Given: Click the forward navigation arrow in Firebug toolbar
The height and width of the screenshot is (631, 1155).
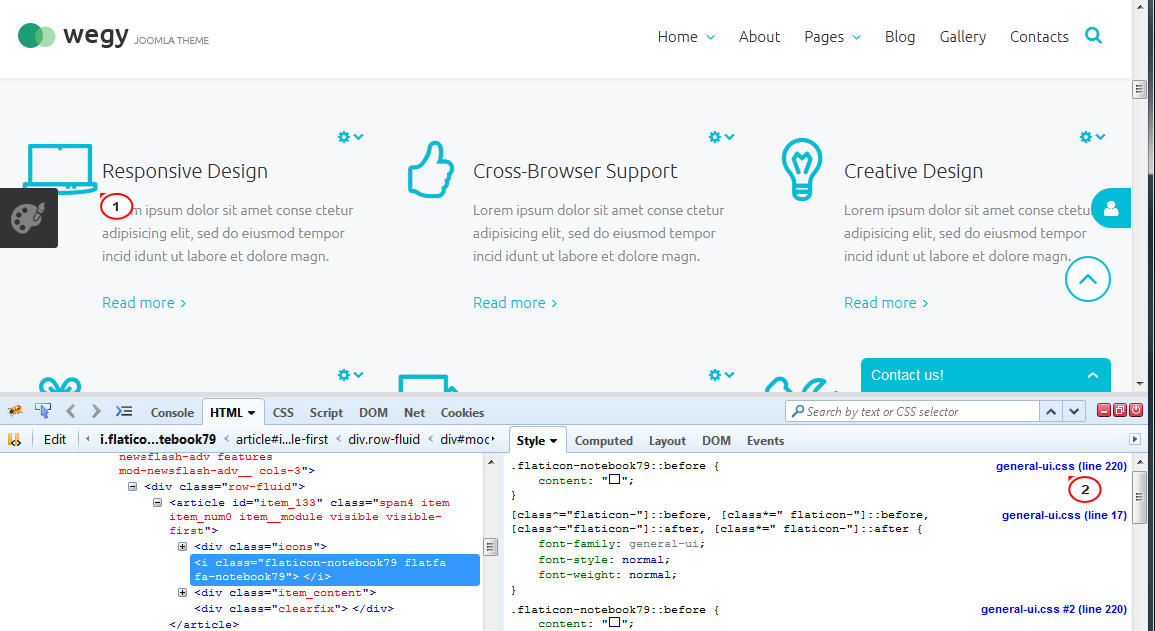Looking at the screenshot, I should point(95,411).
